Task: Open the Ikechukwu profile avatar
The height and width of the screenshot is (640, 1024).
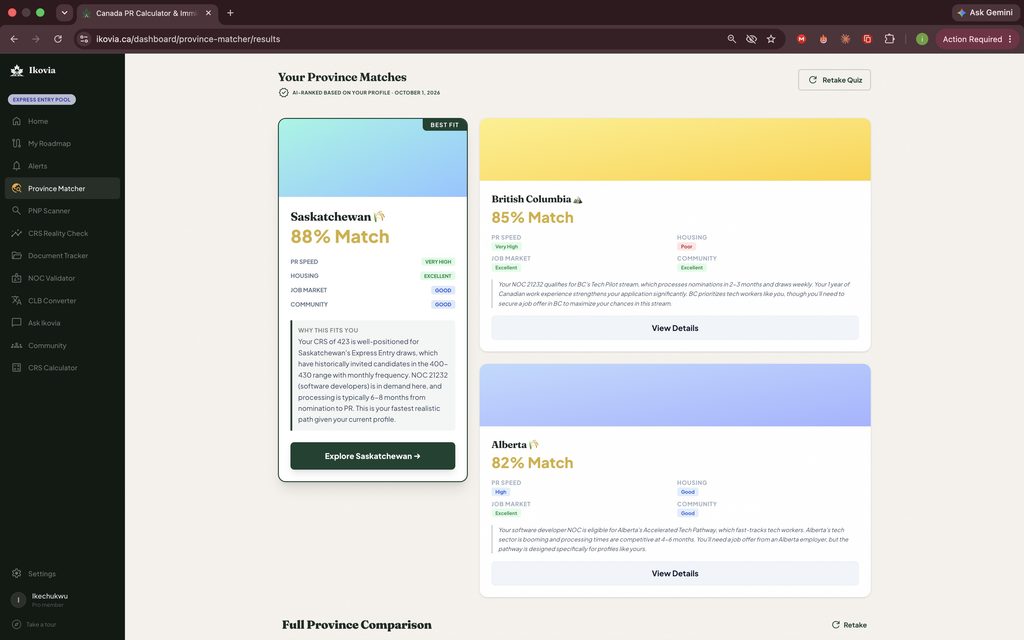Action: 18,600
